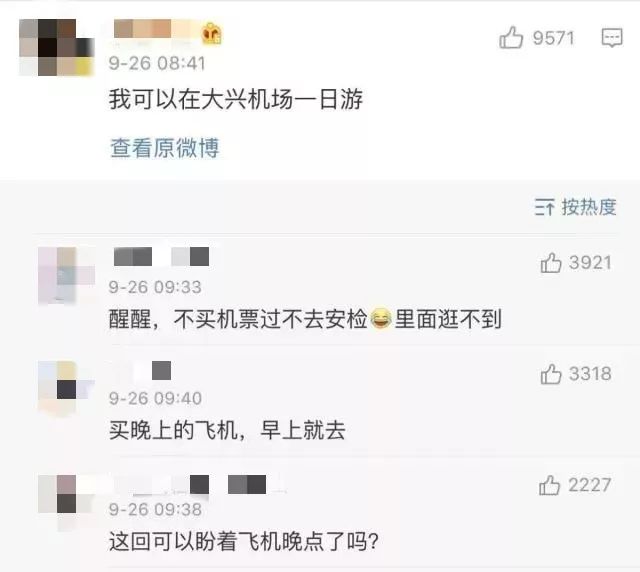Screen dimensions: 640x572
Task: Click username above the 9-26 09:38 reply
Action: (190, 485)
